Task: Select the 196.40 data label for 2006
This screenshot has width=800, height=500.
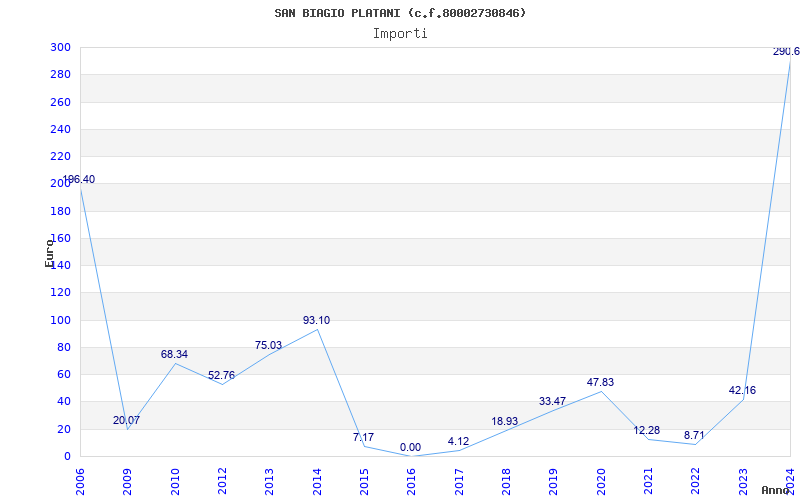Action: tap(79, 180)
